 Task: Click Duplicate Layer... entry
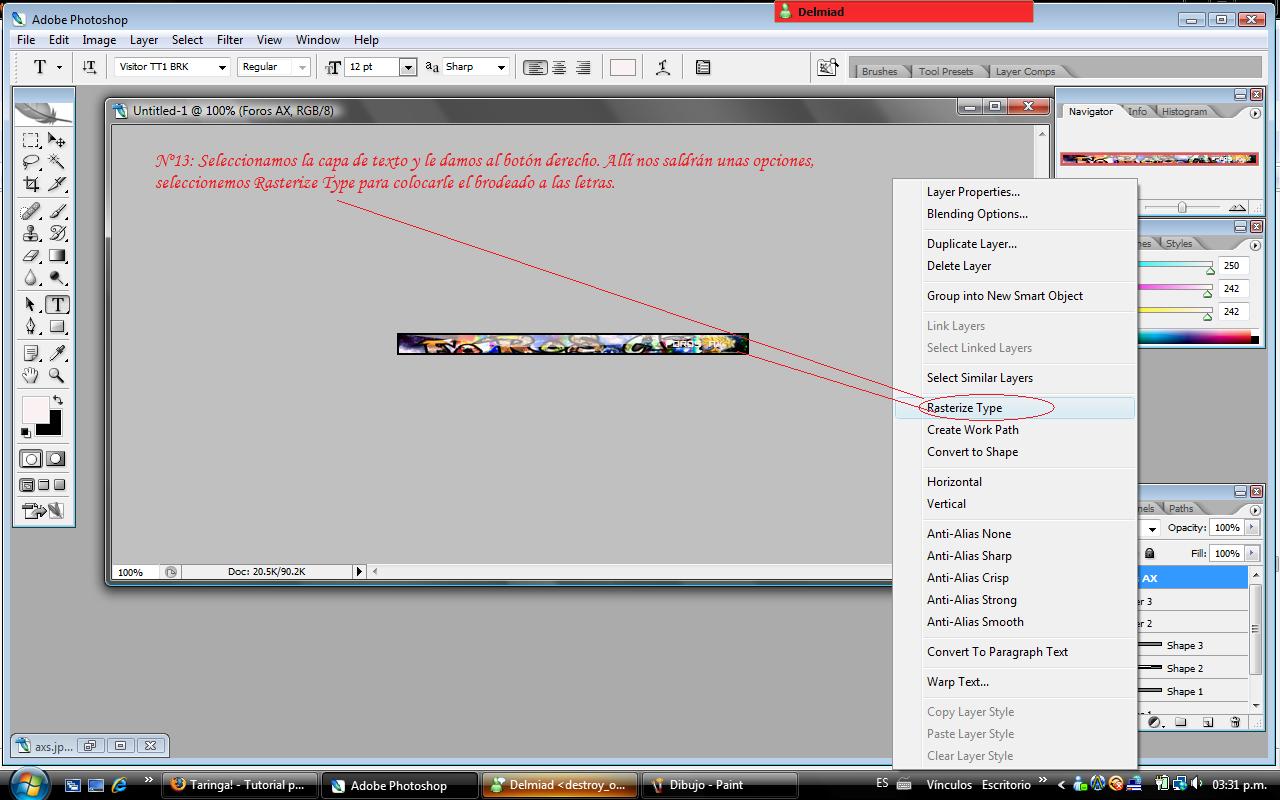tap(1015, 244)
